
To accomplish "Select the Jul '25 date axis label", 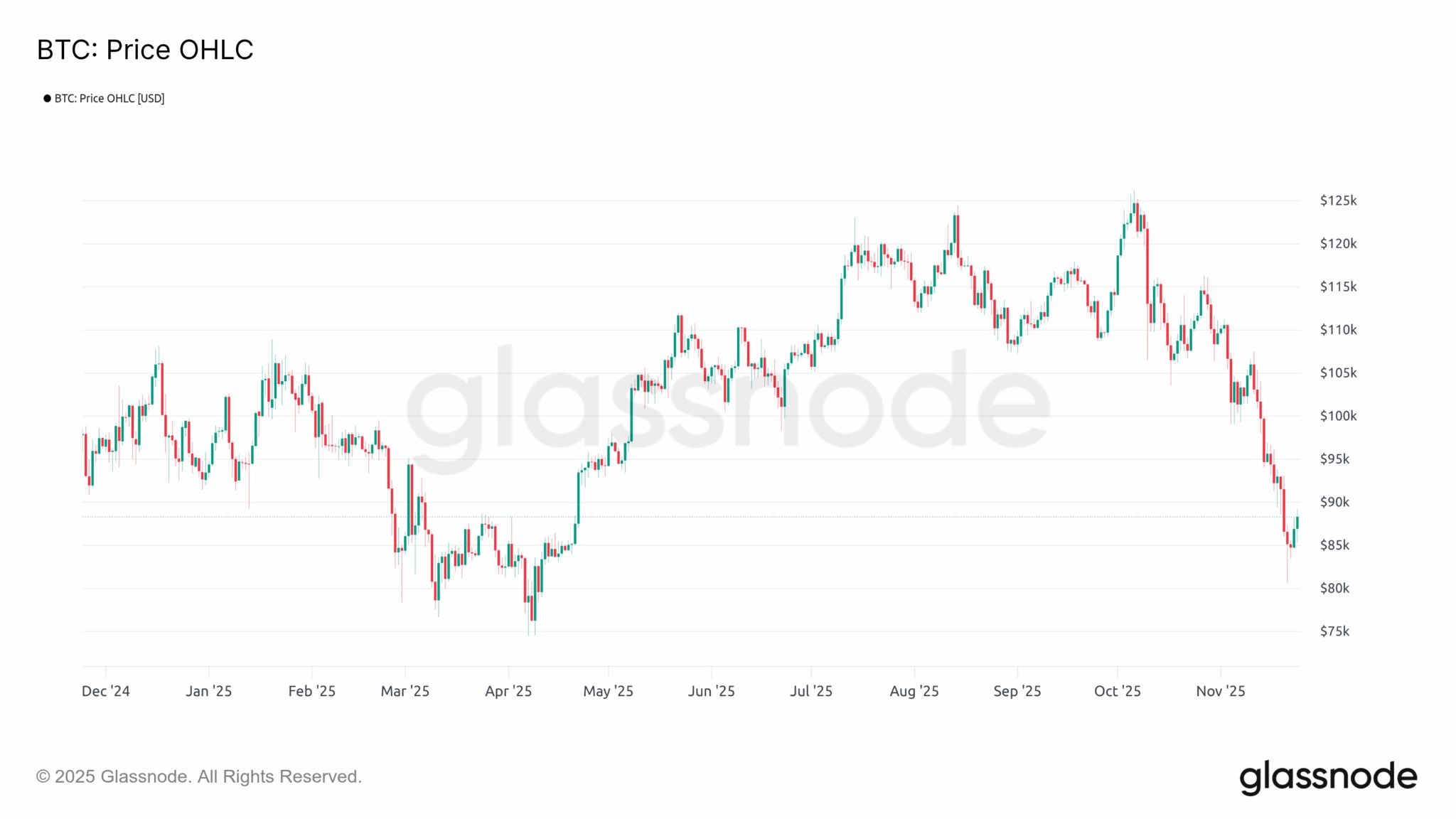I will [x=811, y=691].
